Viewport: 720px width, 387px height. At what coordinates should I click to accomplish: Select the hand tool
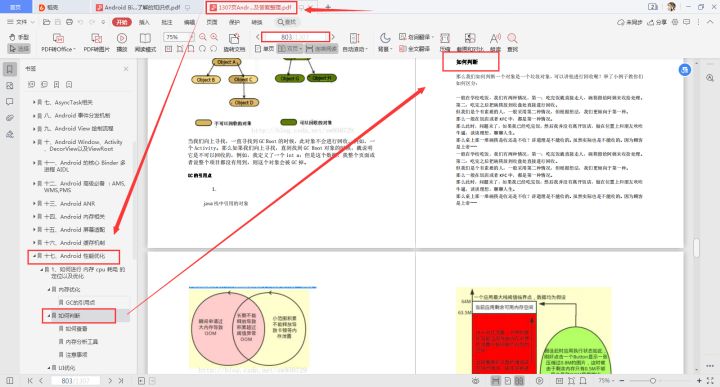point(19,37)
